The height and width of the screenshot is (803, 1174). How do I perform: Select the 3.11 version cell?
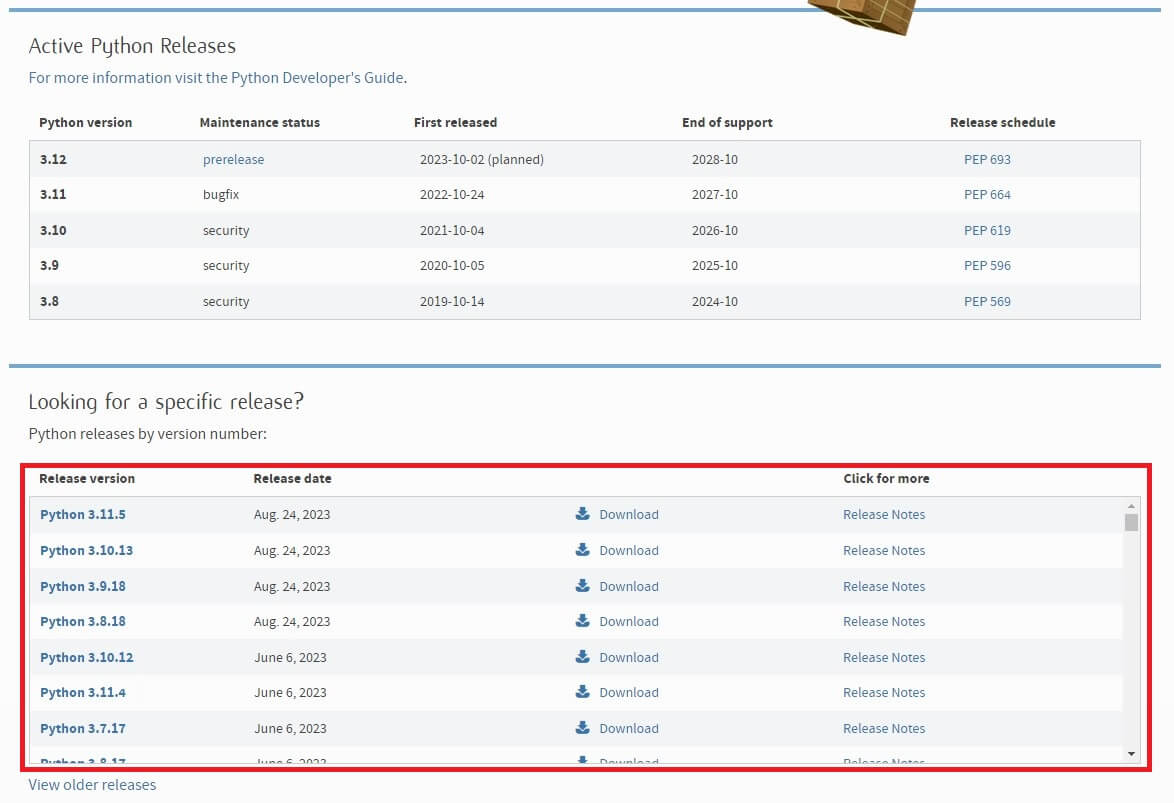pos(53,195)
